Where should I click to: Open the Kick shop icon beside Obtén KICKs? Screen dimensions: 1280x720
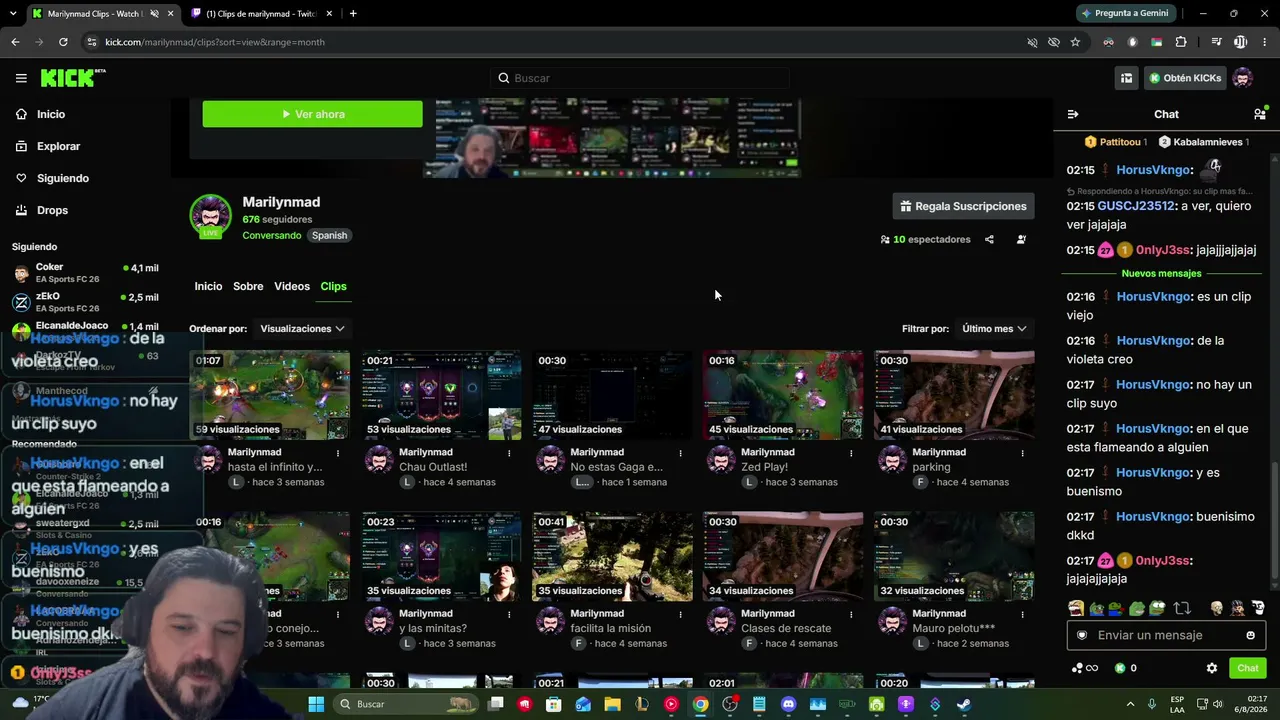[1126, 78]
